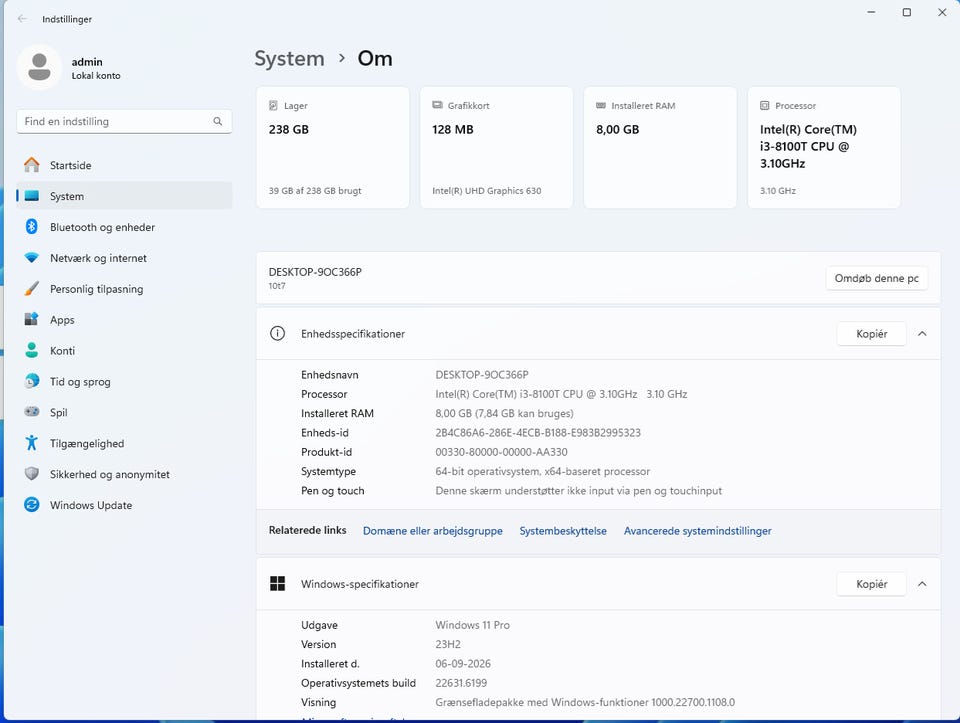Click the Processor i3-8100T card
The width and height of the screenshot is (960, 723).
(x=824, y=147)
